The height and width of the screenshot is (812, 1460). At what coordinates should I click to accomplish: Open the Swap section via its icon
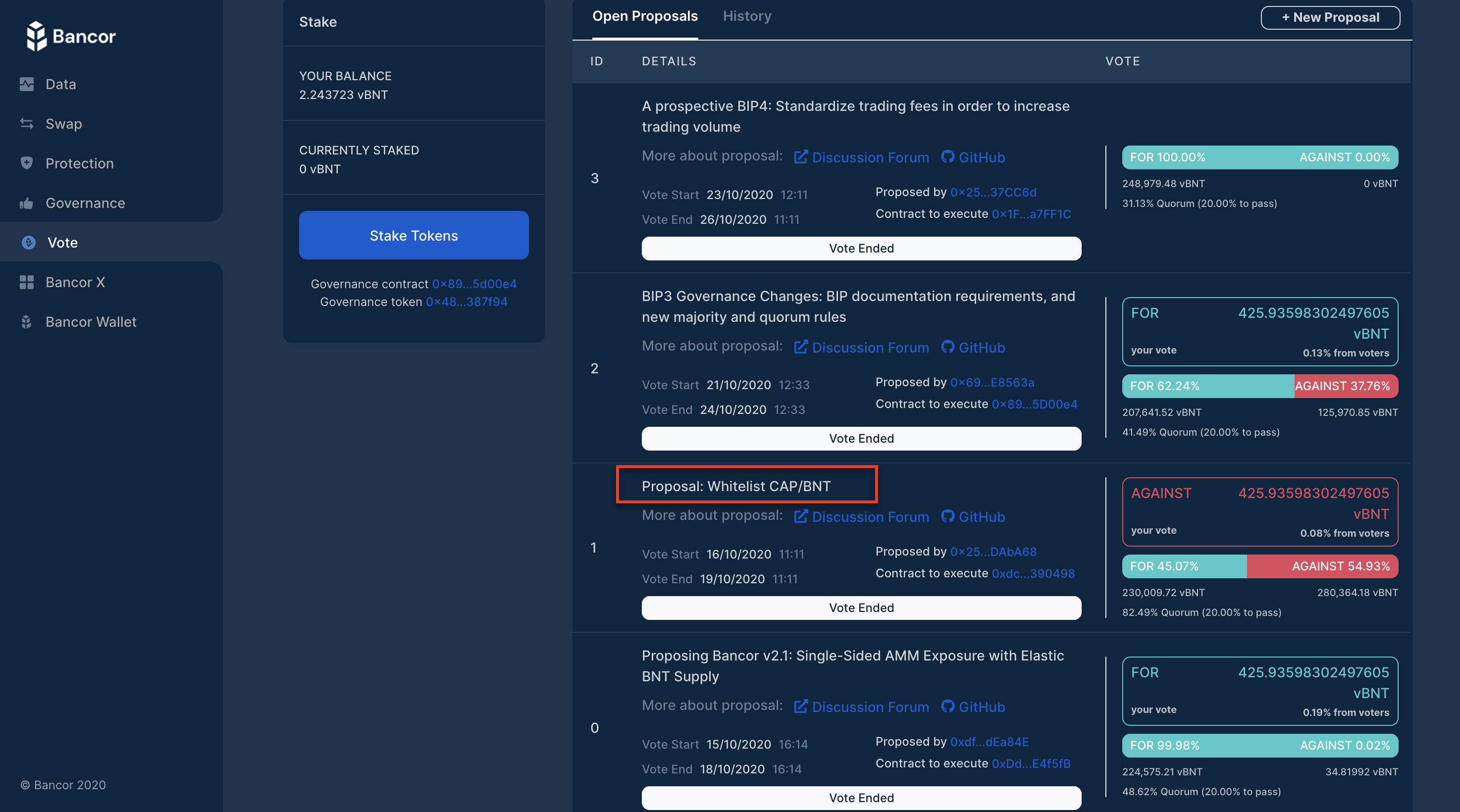[x=27, y=123]
